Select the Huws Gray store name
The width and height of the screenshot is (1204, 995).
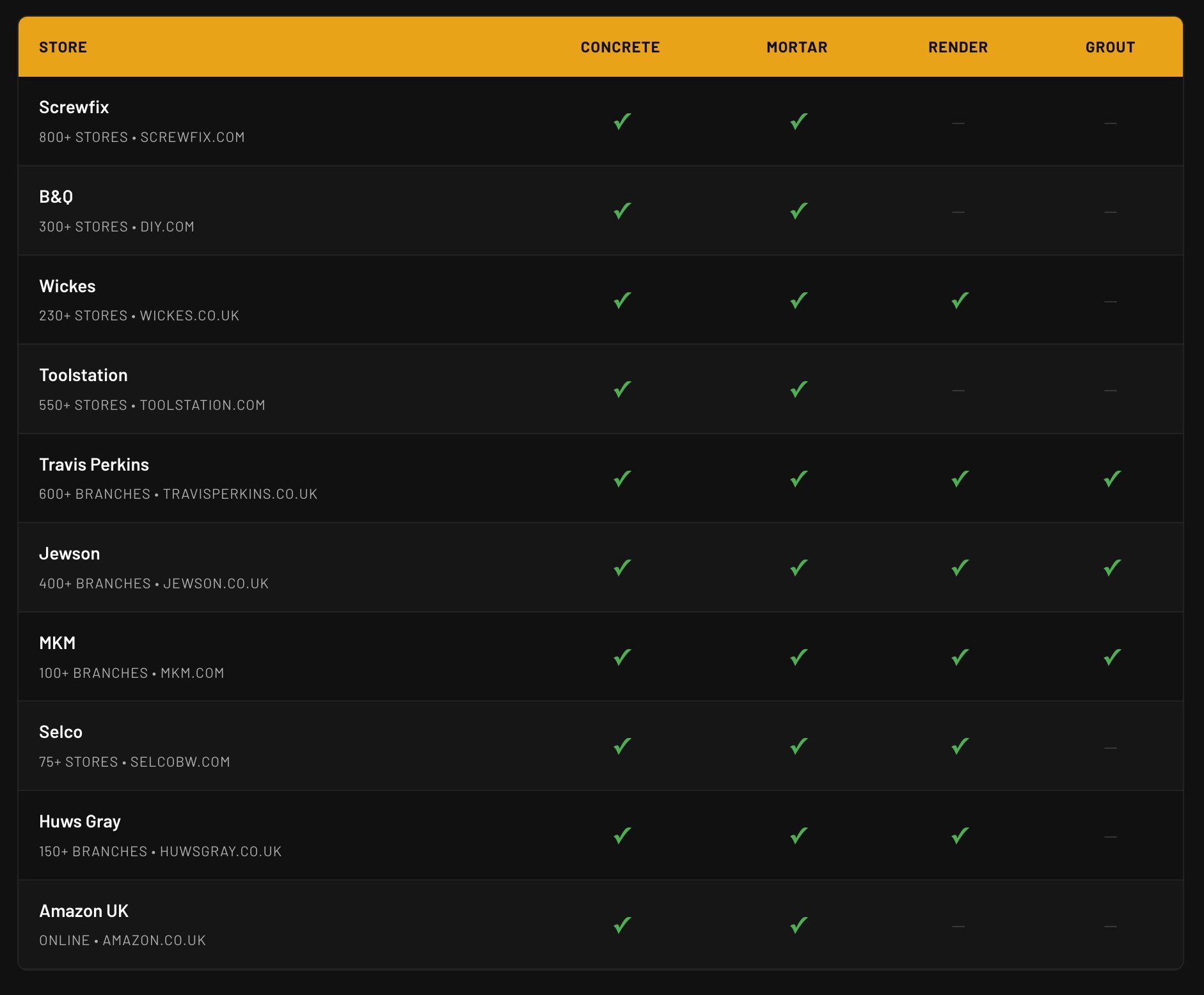pos(80,822)
